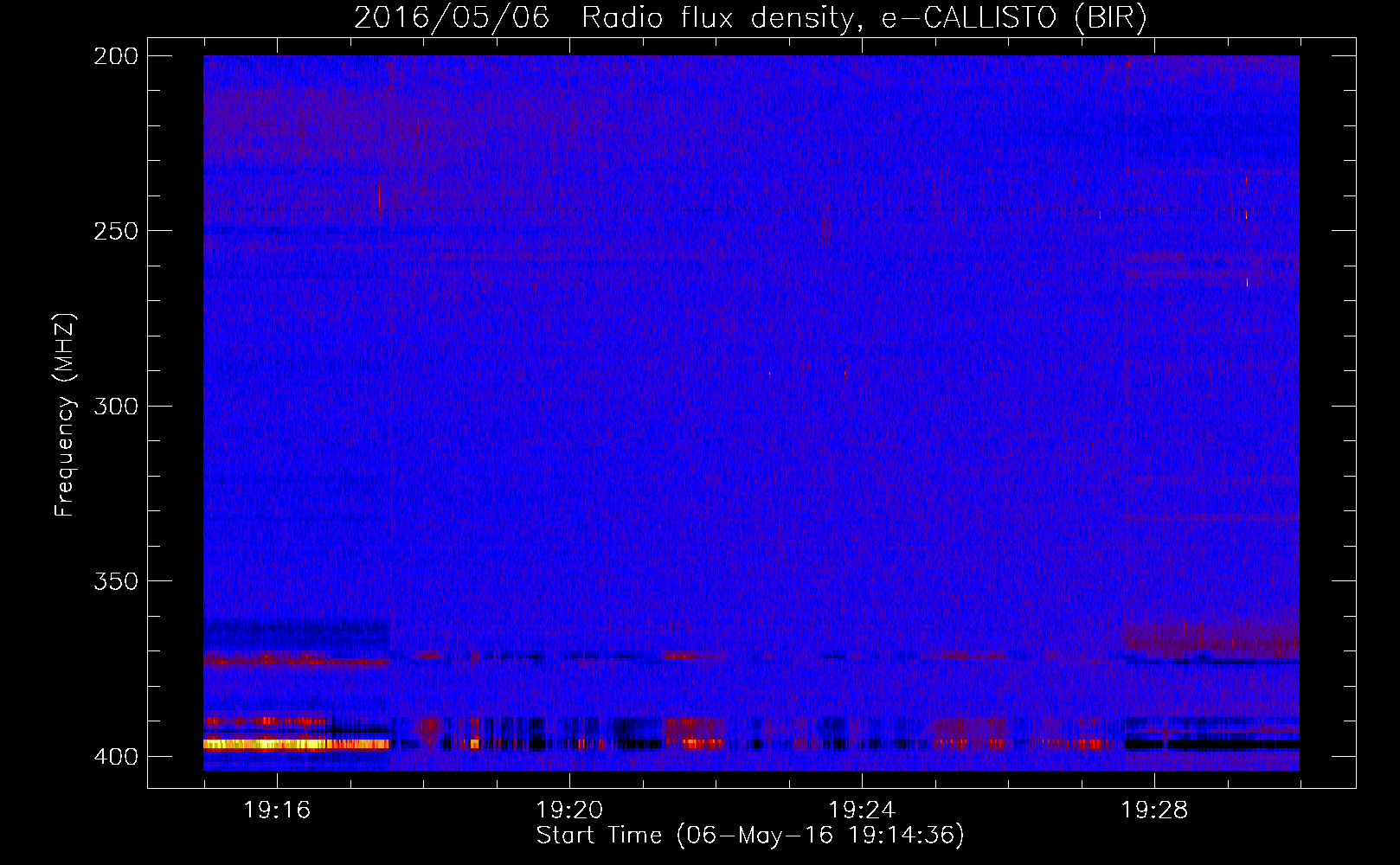Screen dimensions: 1400x865
Task: Click the 'Frequency (MHZ)' axis label
Action: coord(65,414)
